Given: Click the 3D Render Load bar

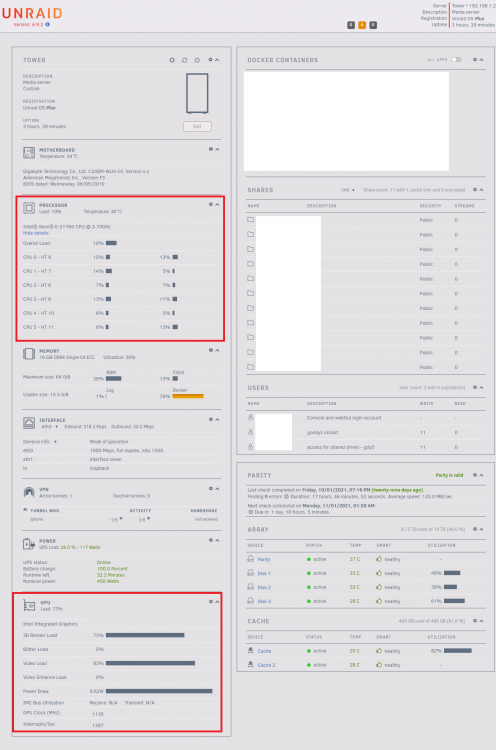Looking at the screenshot, I should pyautogui.click(x=145, y=635).
